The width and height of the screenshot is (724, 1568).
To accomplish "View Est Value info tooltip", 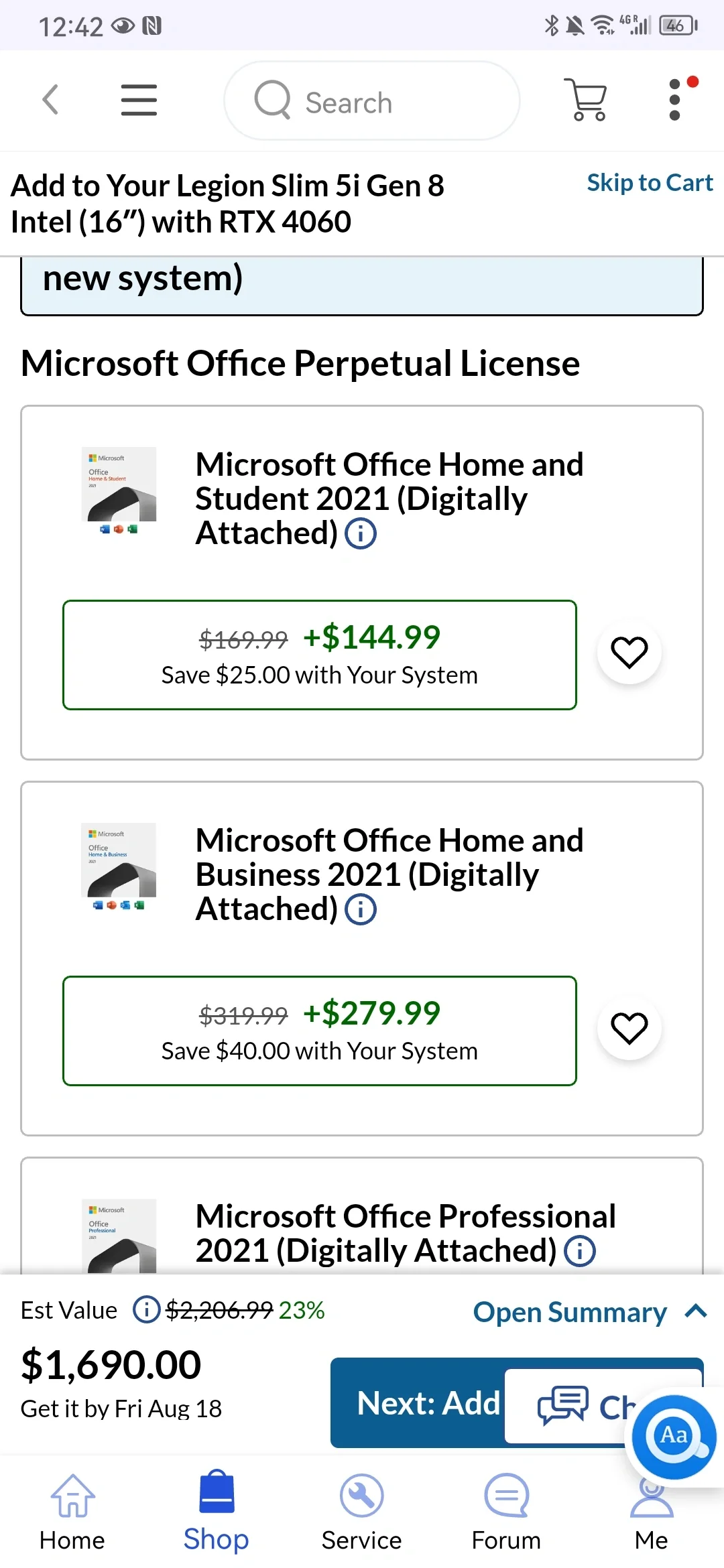I will click(146, 1309).
